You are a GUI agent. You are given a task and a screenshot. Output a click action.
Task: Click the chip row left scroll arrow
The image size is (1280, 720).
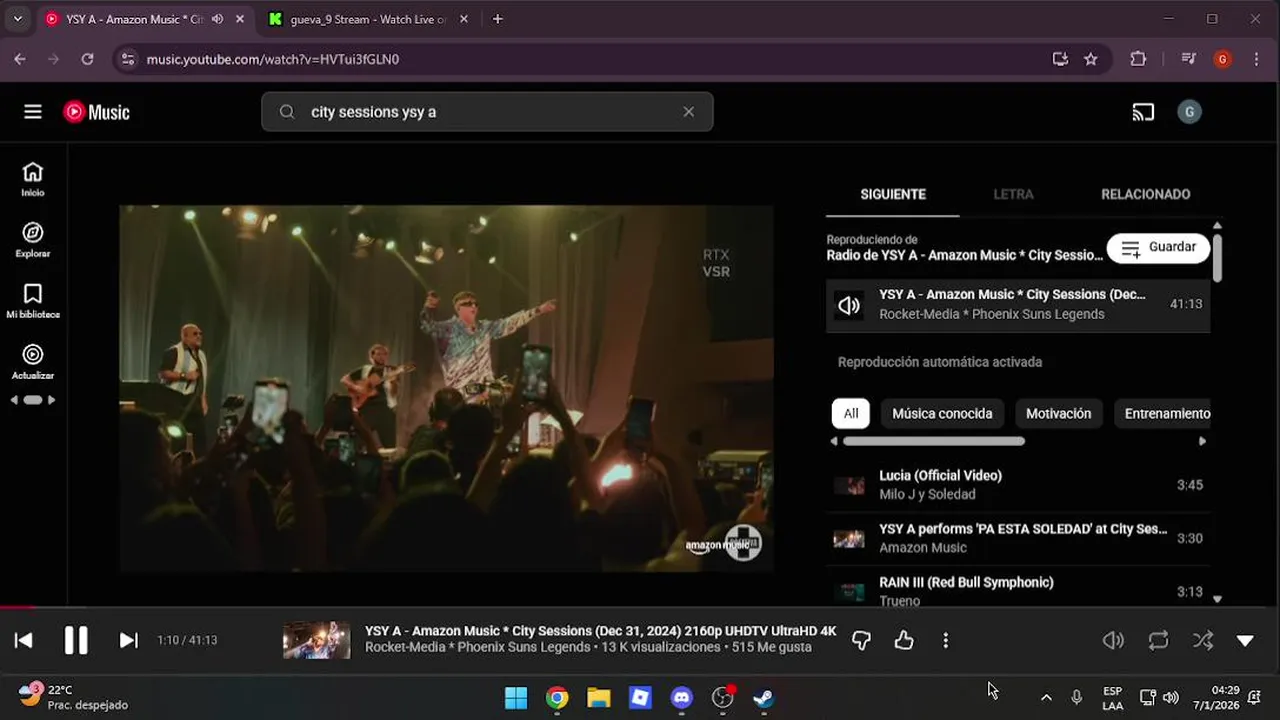(x=834, y=441)
